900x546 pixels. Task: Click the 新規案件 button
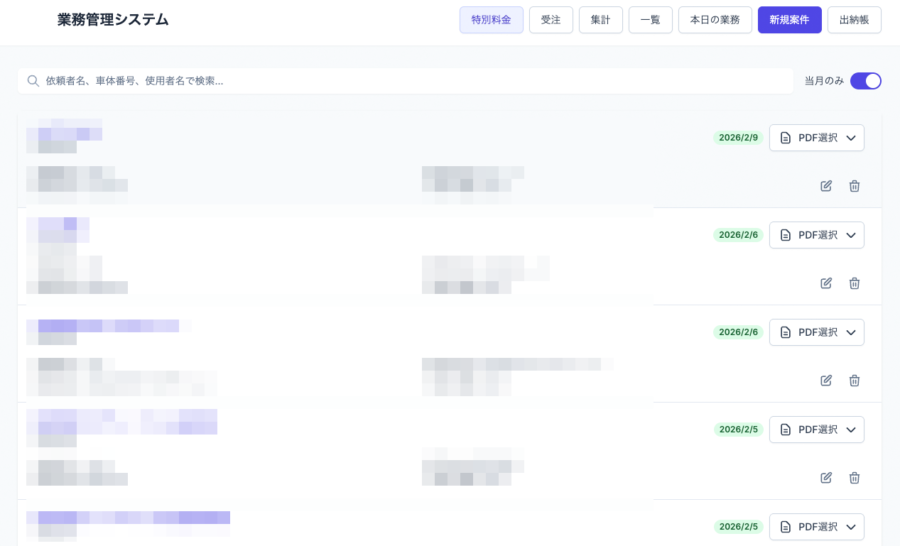coord(789,20)
